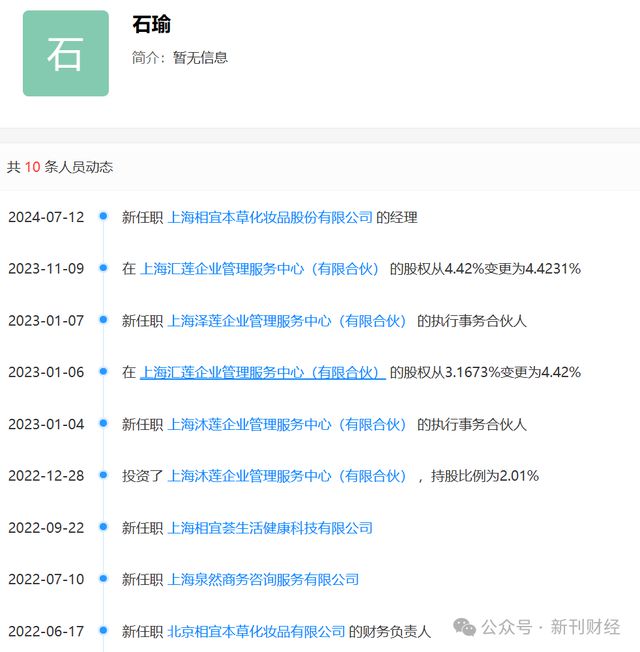Click the date 2023-01-04
The height and width of the screenshot is (652, 640).
pyautogui.click(x=46, y=424)
